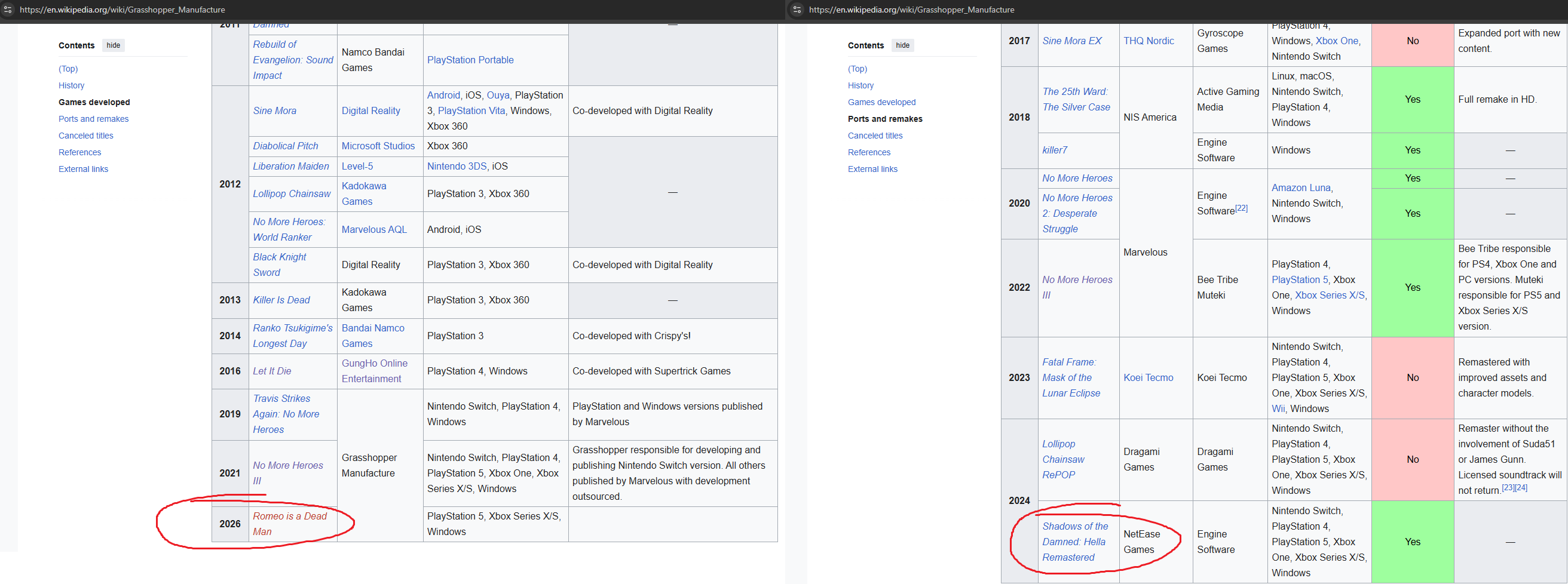Screen dimensions: 1568x584
Task: Click the PlayStation 5 link in the 2022 row
Action: pos(1300,280)
